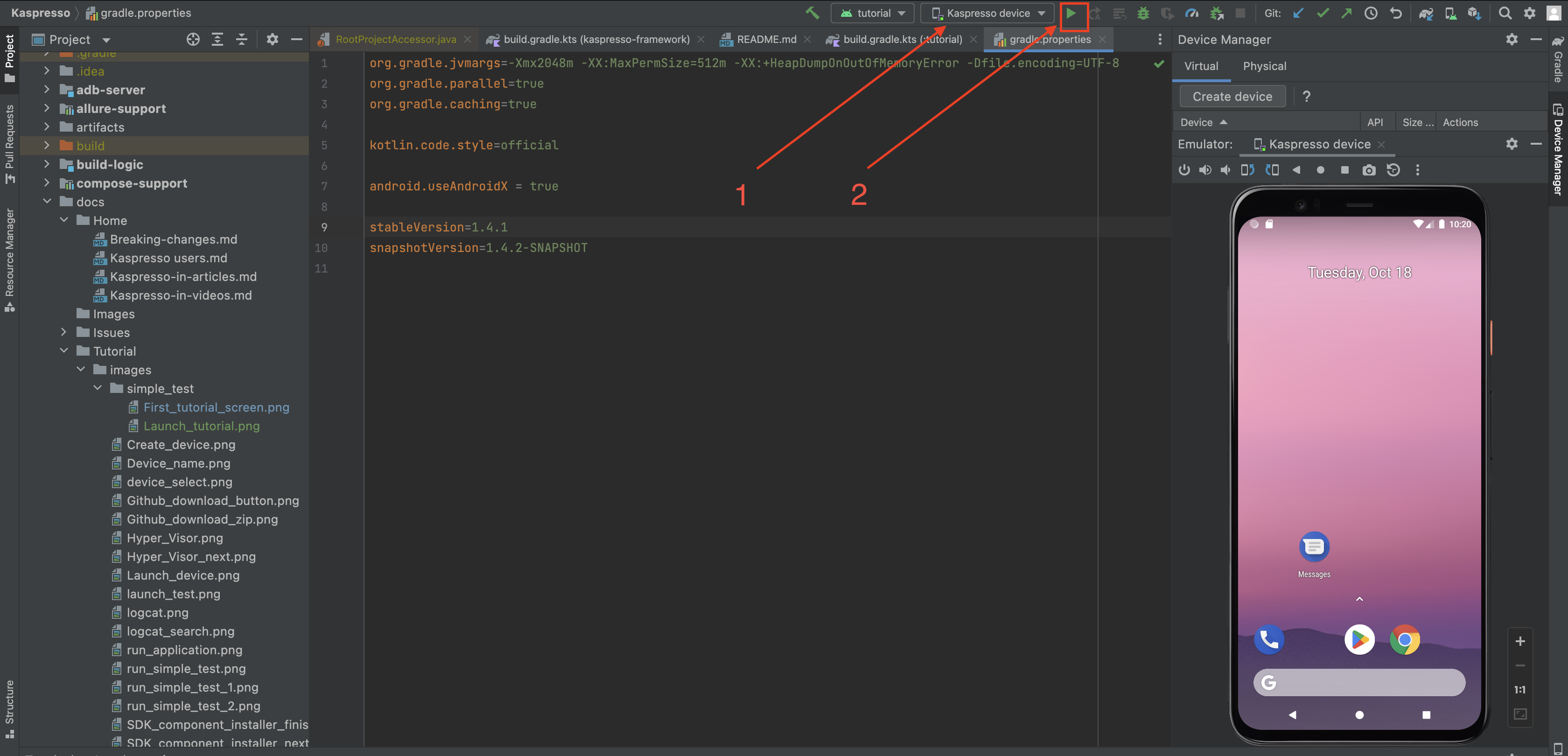Click the green Run app button
This screenshot has width=1568, height=756.
(1071, 13)
